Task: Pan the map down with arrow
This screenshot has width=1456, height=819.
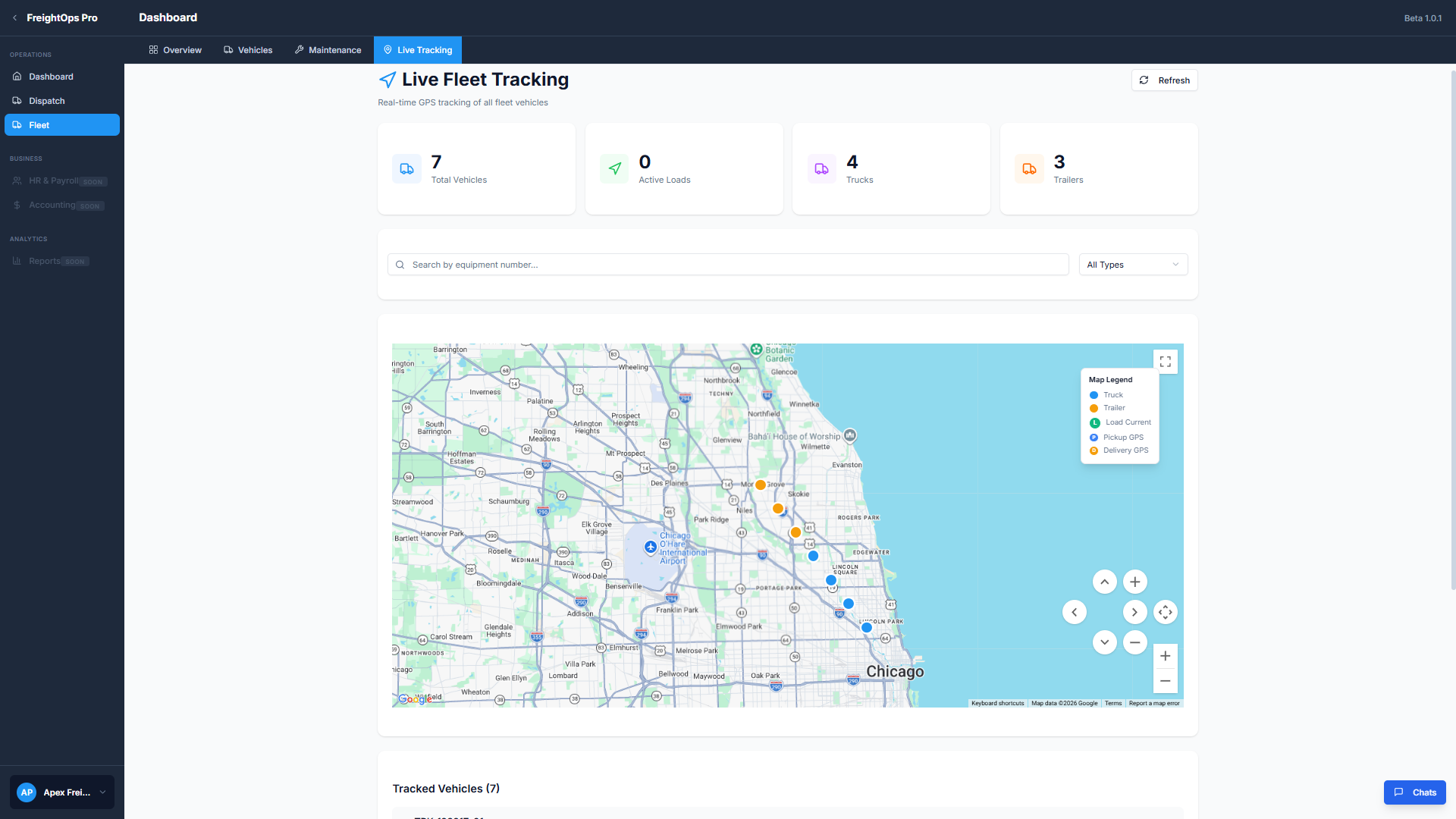Action: 1104,642
